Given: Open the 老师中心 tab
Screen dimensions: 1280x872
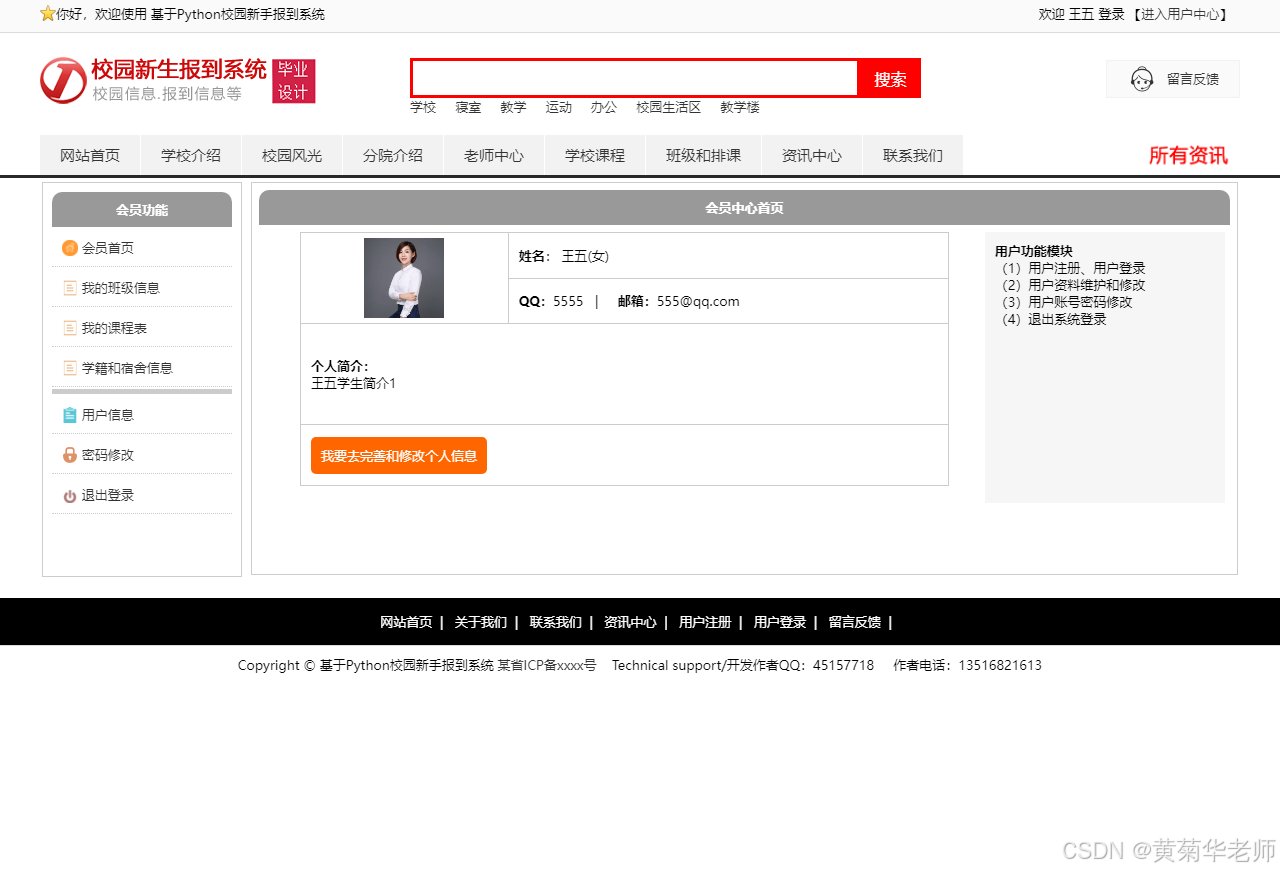Looking at the screenshot, I should point(494,155).
